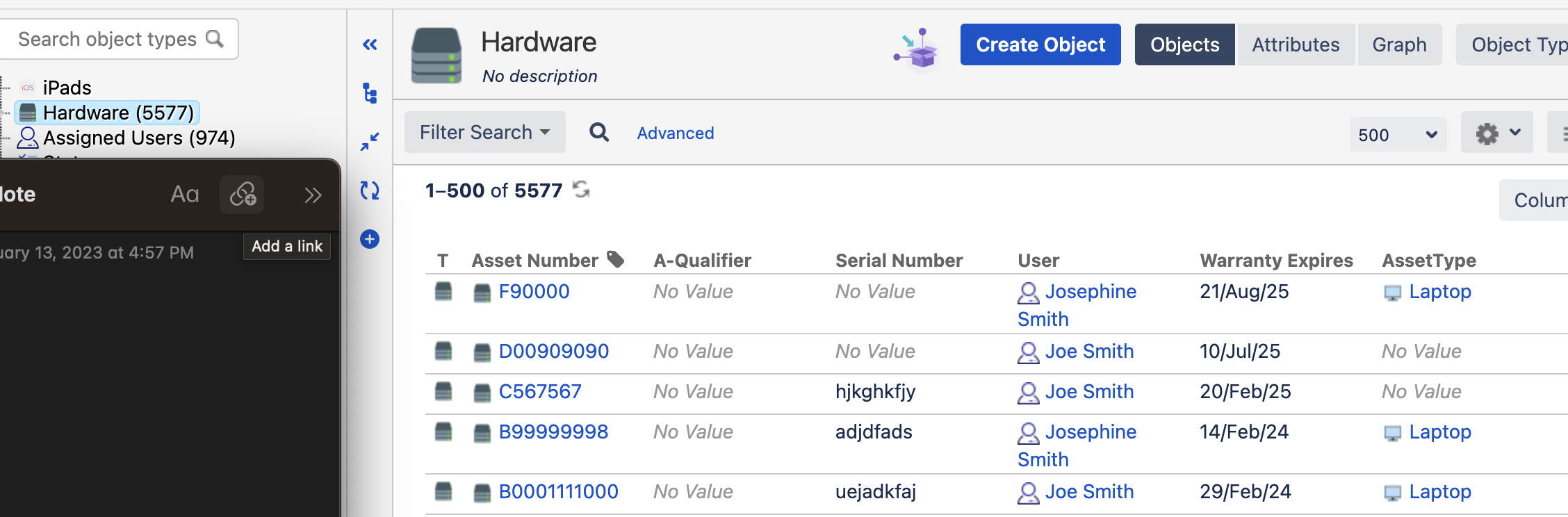Open Joe Smith user in C567567 row
Screen dimensions: 1568x517
tap(1089, 391)
